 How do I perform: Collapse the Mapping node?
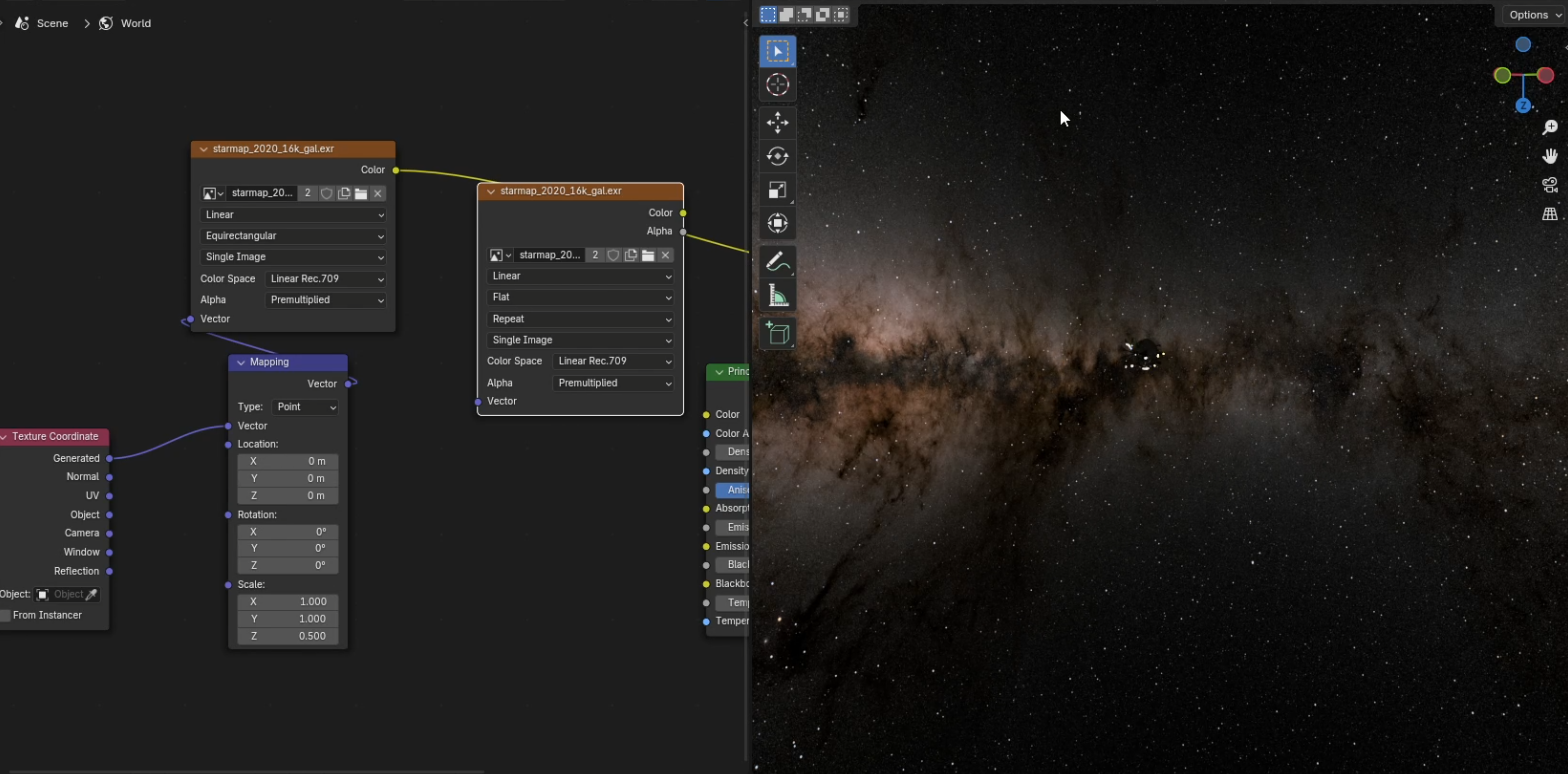click(241, 362)
